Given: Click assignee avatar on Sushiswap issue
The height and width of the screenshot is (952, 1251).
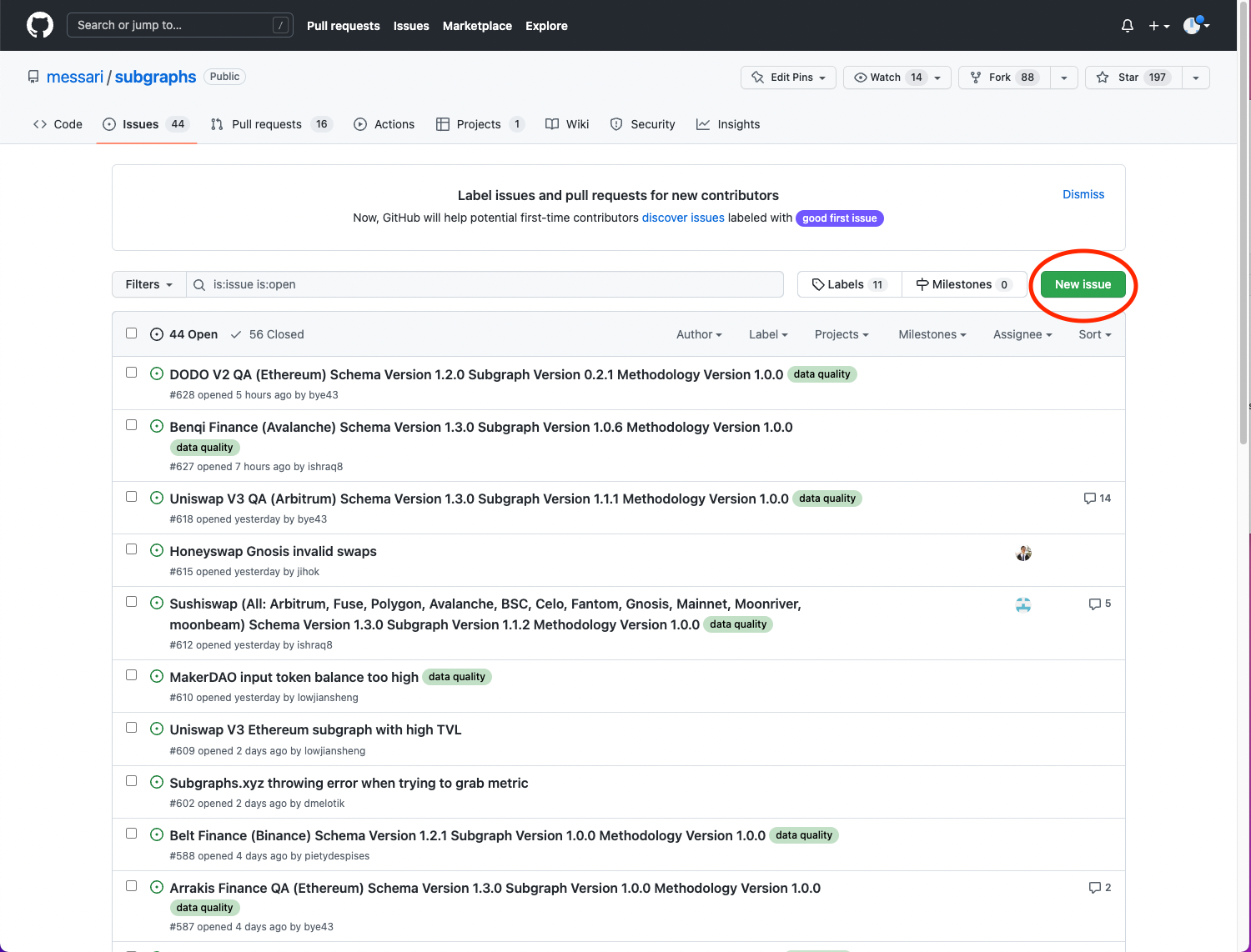Looking at the screenshot, I should (x=1024, y=605).
